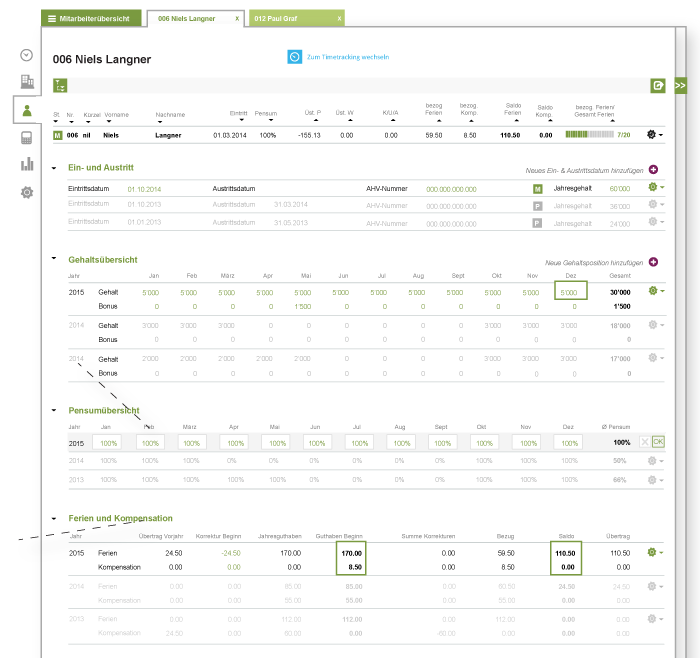
Task: Click the green export icon at top right
Action: 658,86
